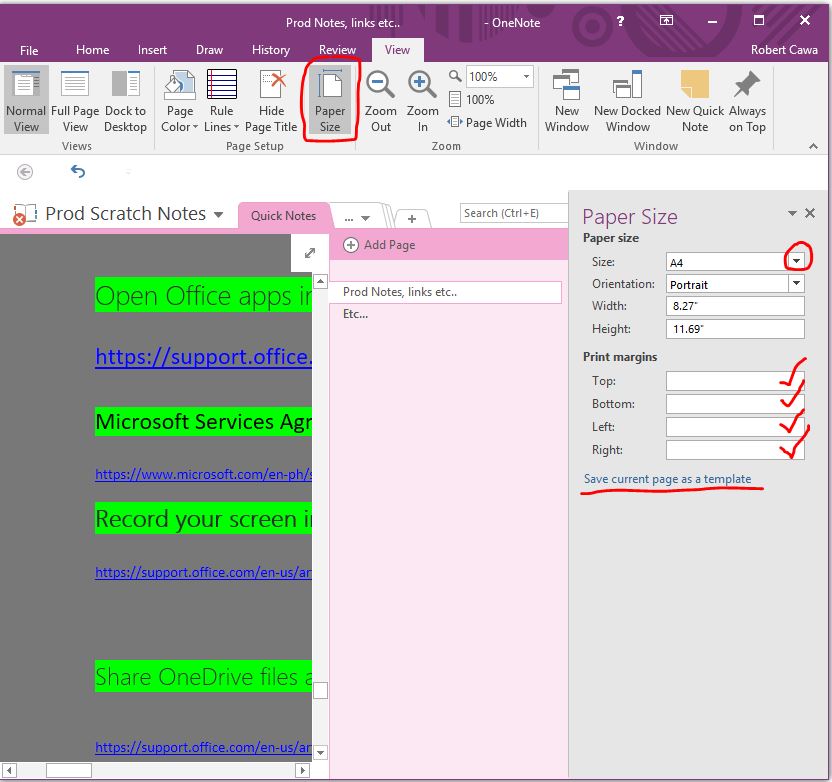This screenshot has height=782, width=832.
Task: Click Save current page as a template
Action: tap(667, 479)
